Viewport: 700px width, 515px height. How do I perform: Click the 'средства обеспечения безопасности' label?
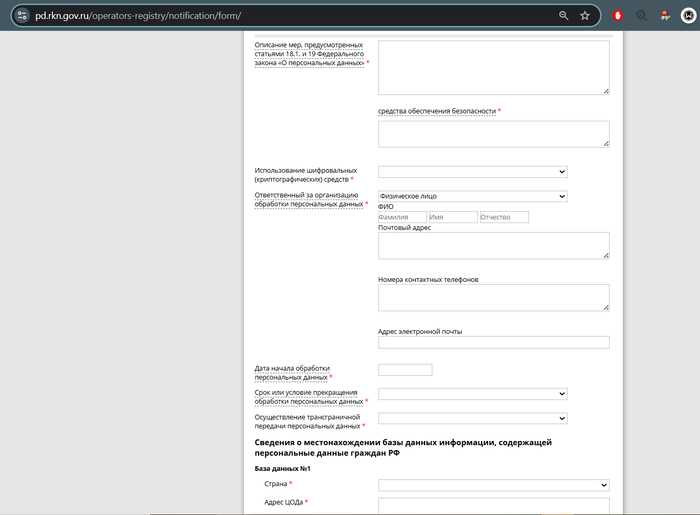(x=437, y=111)
